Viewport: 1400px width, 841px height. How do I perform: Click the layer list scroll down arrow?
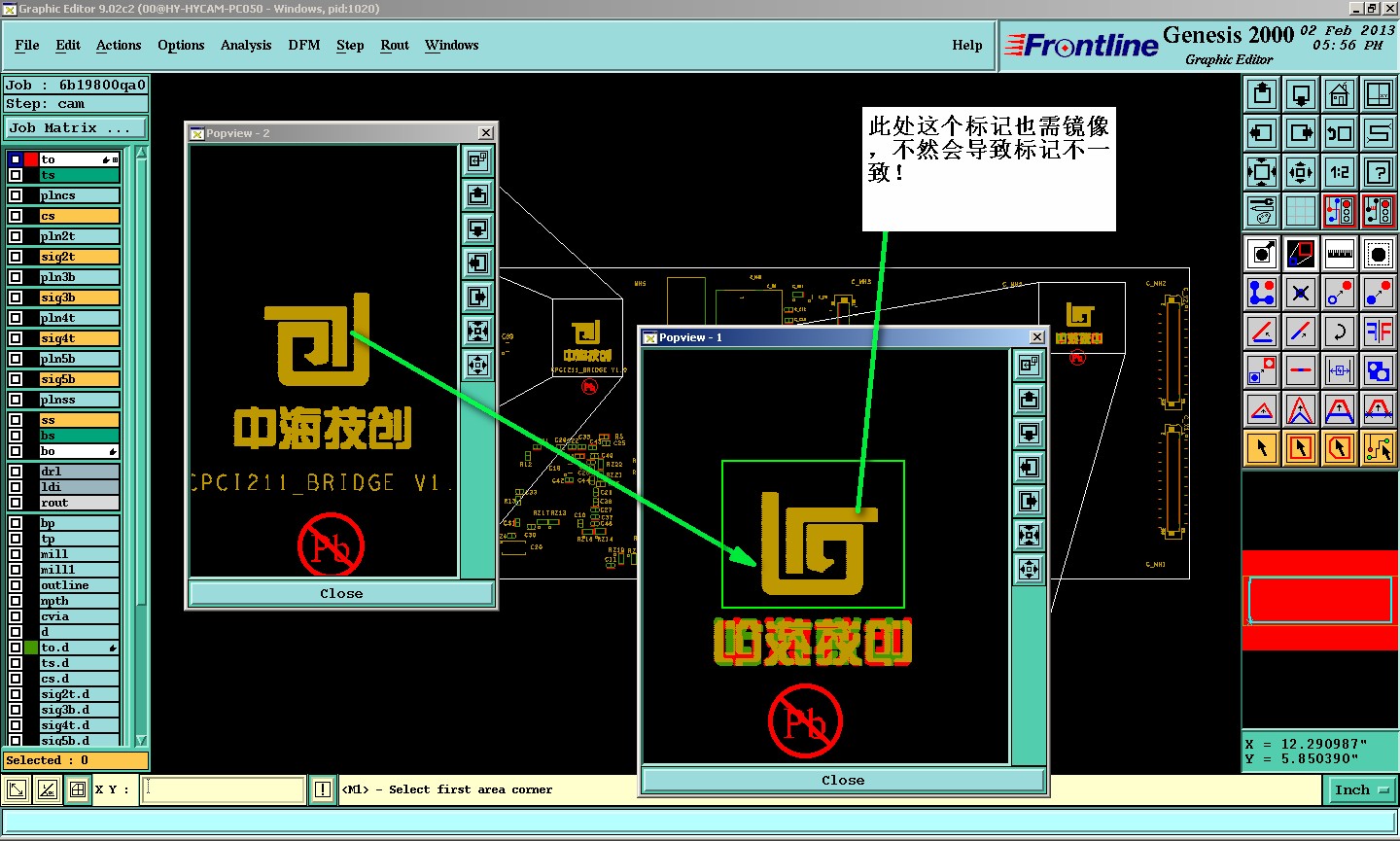[x=141, y=740]
